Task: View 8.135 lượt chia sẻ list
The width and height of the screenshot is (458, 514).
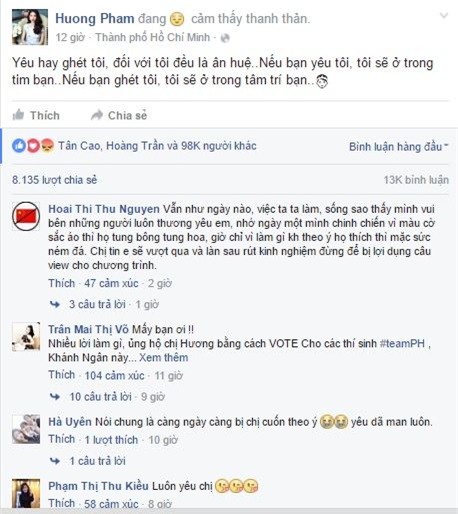Action: 54,180
